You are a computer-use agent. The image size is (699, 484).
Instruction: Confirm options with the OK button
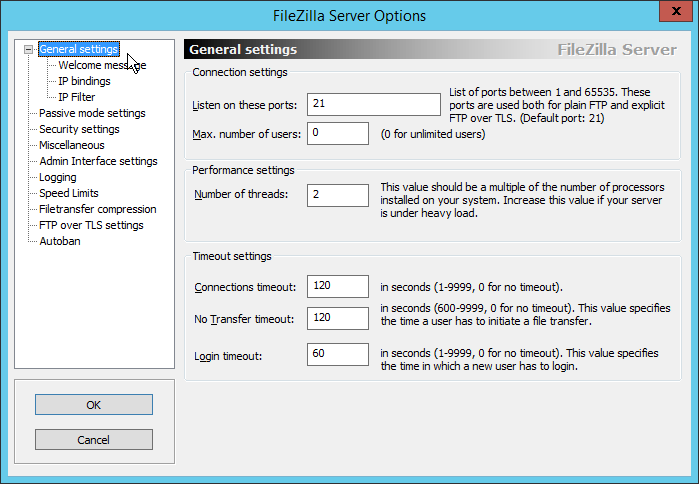click(94, 405)
